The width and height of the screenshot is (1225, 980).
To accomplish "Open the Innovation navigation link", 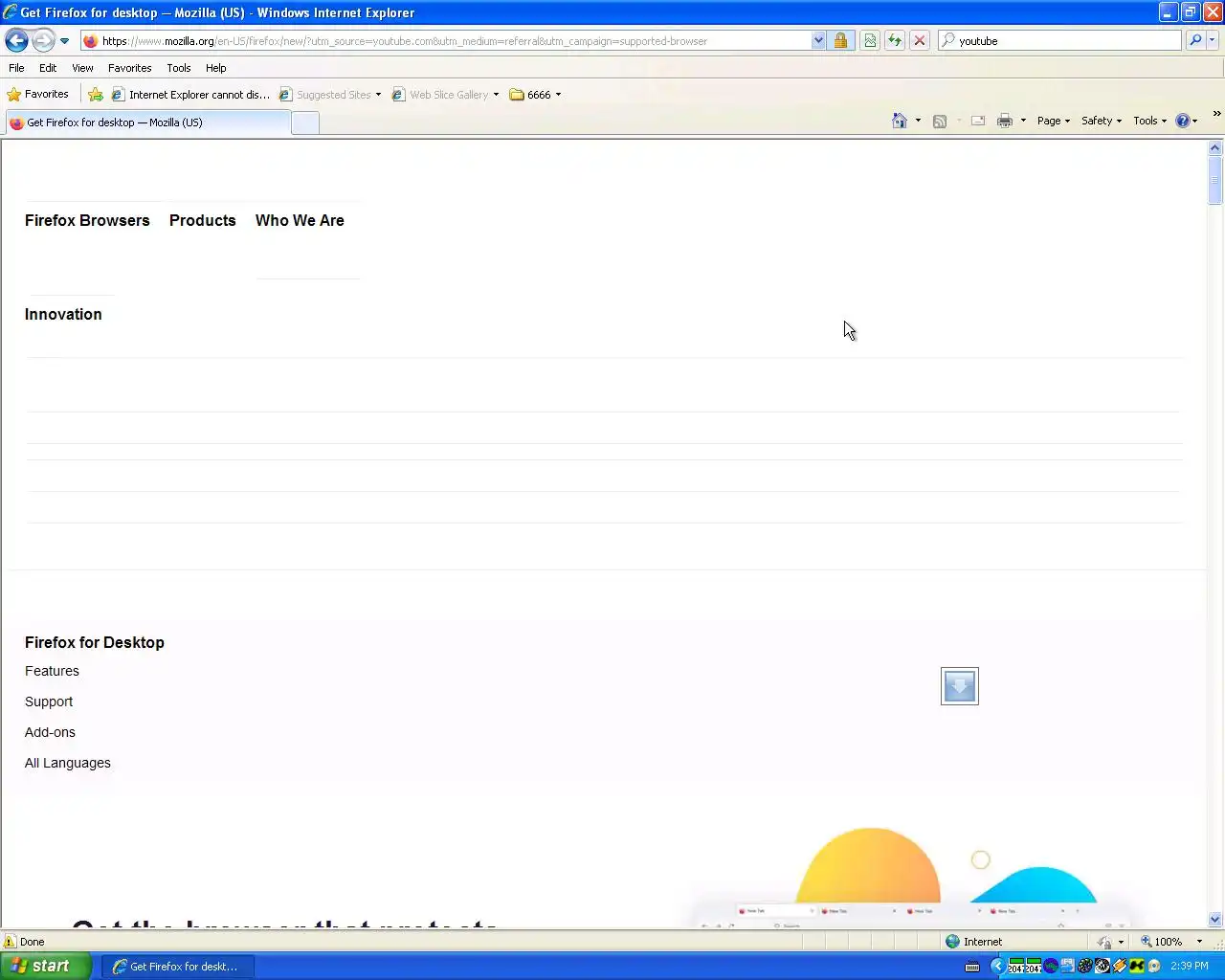I will pos(63,314).
